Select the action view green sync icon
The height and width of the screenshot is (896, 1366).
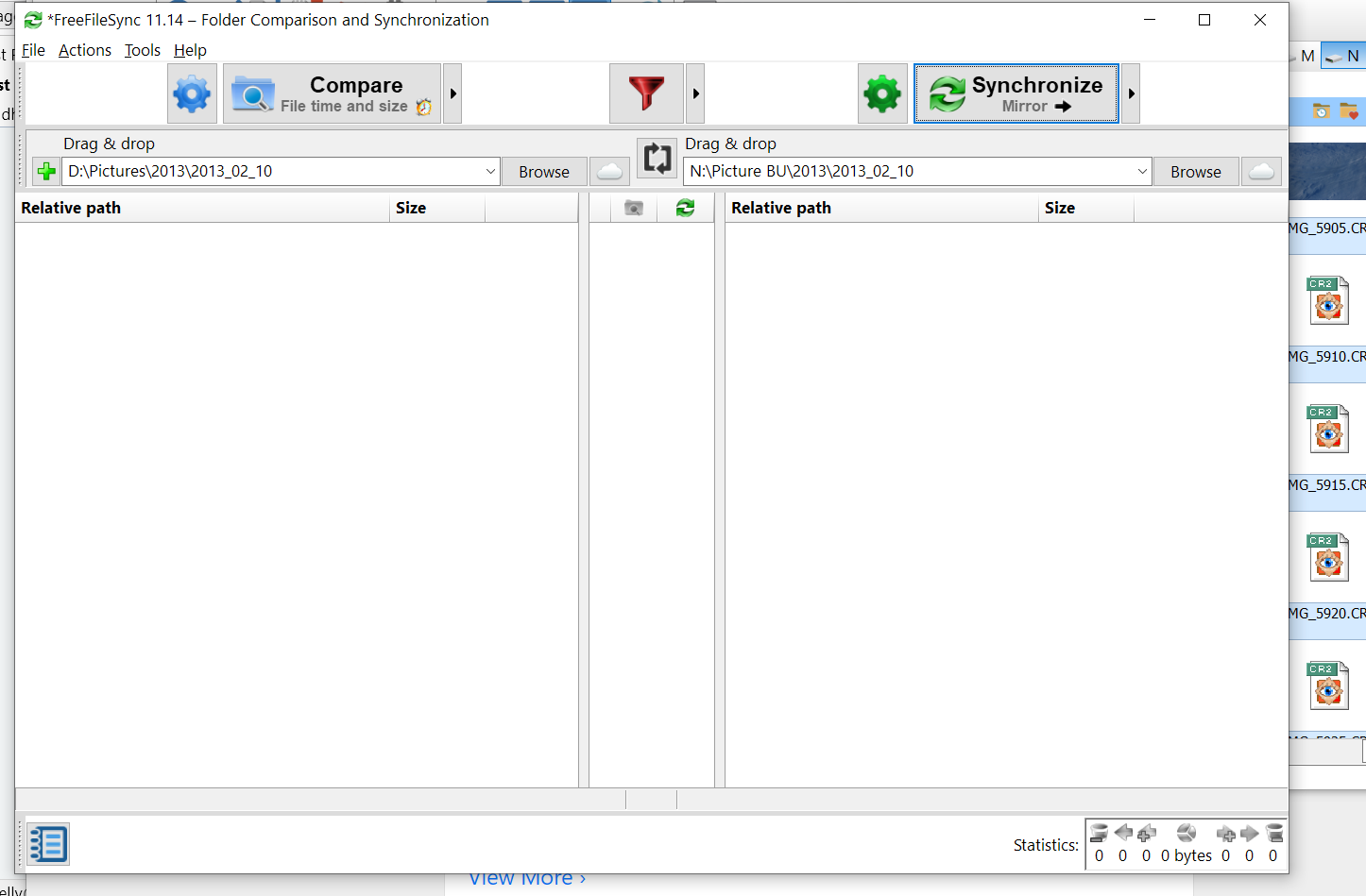click(685, 208)
